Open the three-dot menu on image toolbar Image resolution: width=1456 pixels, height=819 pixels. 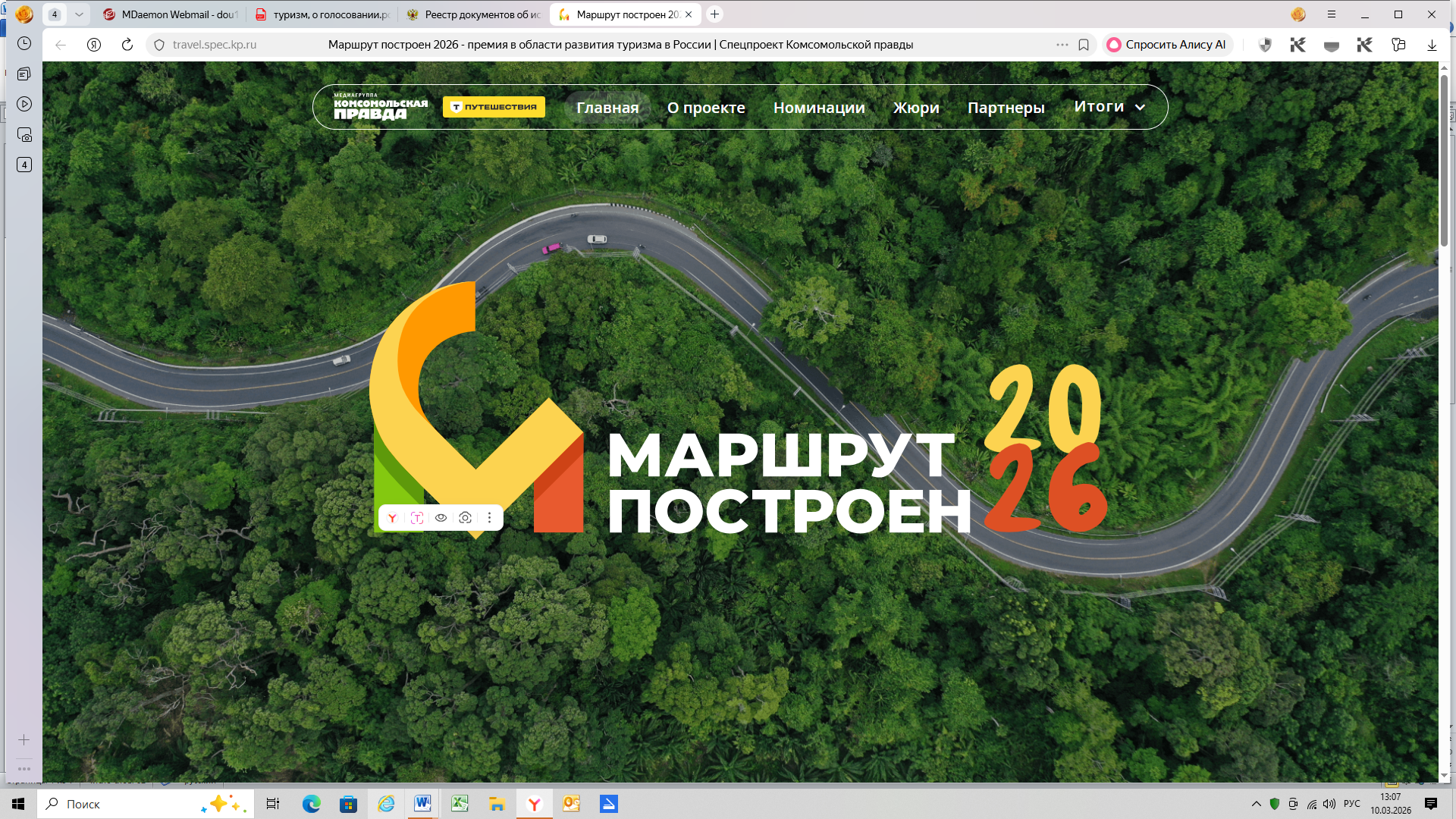(489, 518)
